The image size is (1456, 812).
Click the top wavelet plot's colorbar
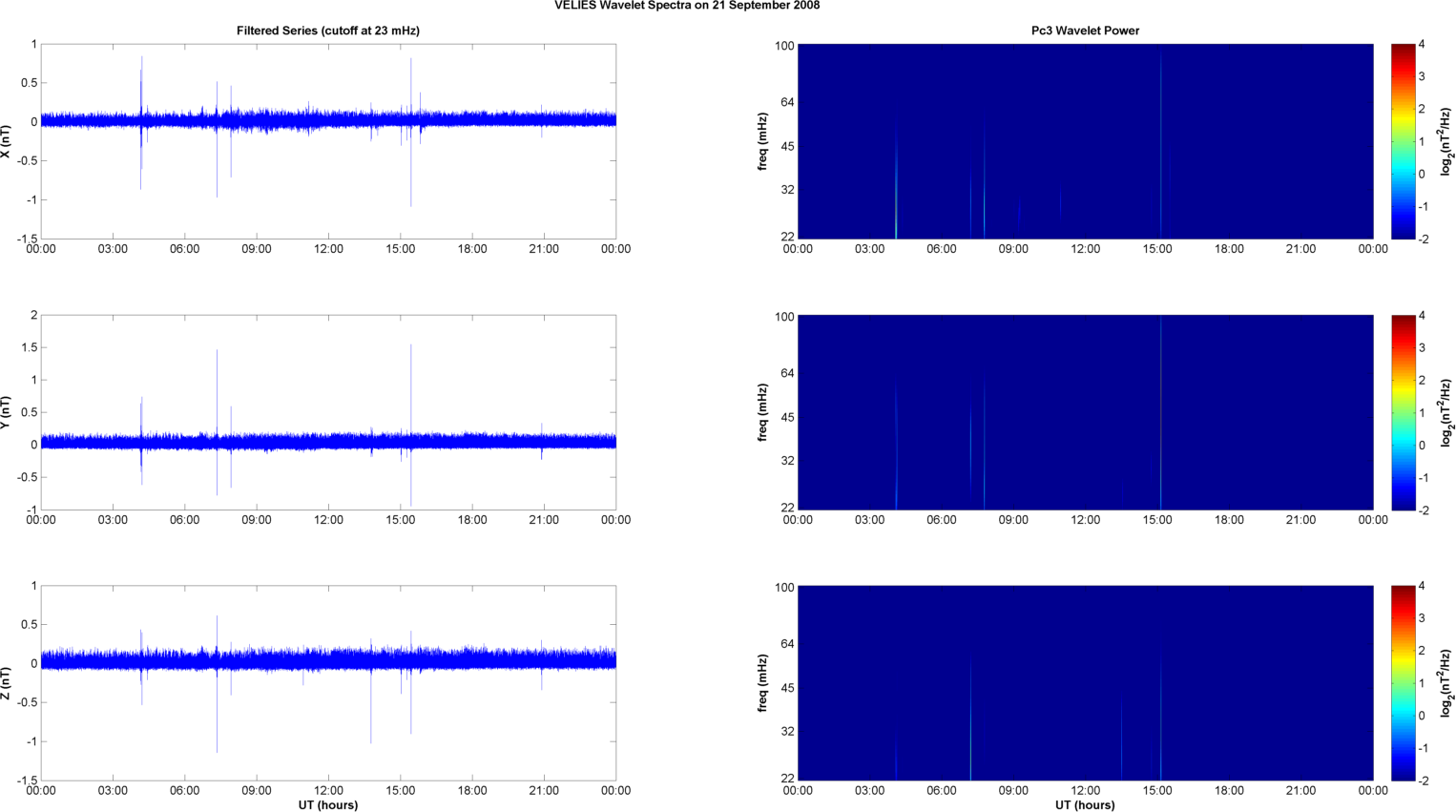coord(1403,141)
